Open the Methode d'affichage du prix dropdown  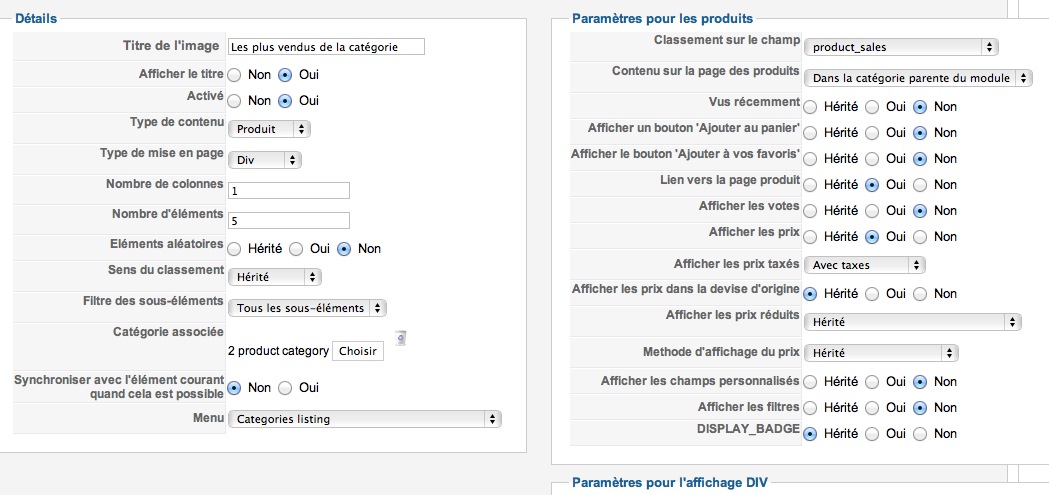pos(881,353)
